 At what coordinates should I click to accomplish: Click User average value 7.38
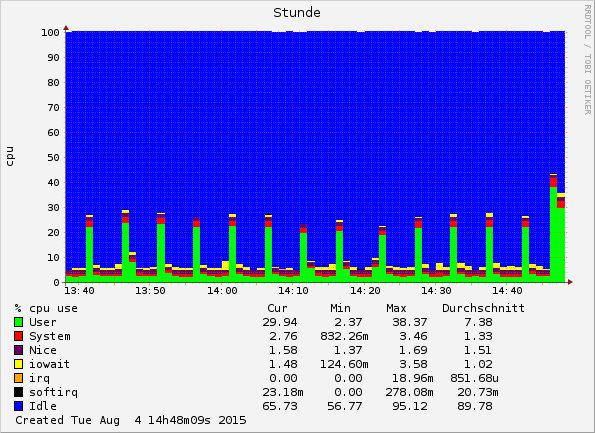479,322
